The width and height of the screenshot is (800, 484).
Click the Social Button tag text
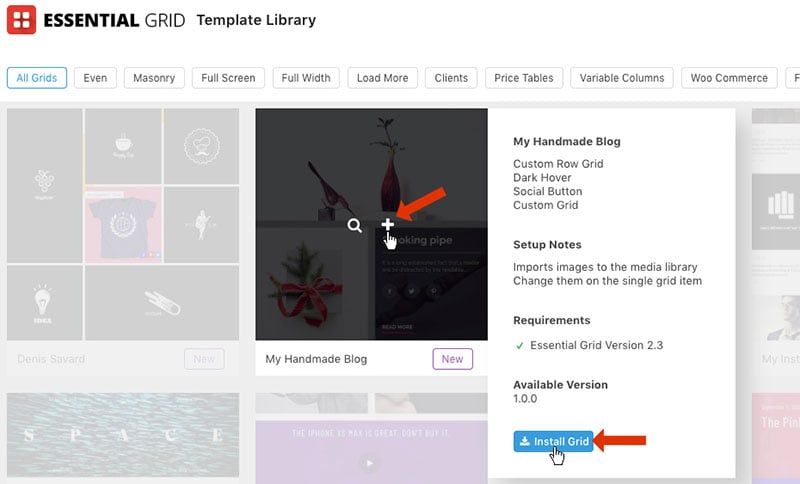pyautogui.click(x=547, y=191)
